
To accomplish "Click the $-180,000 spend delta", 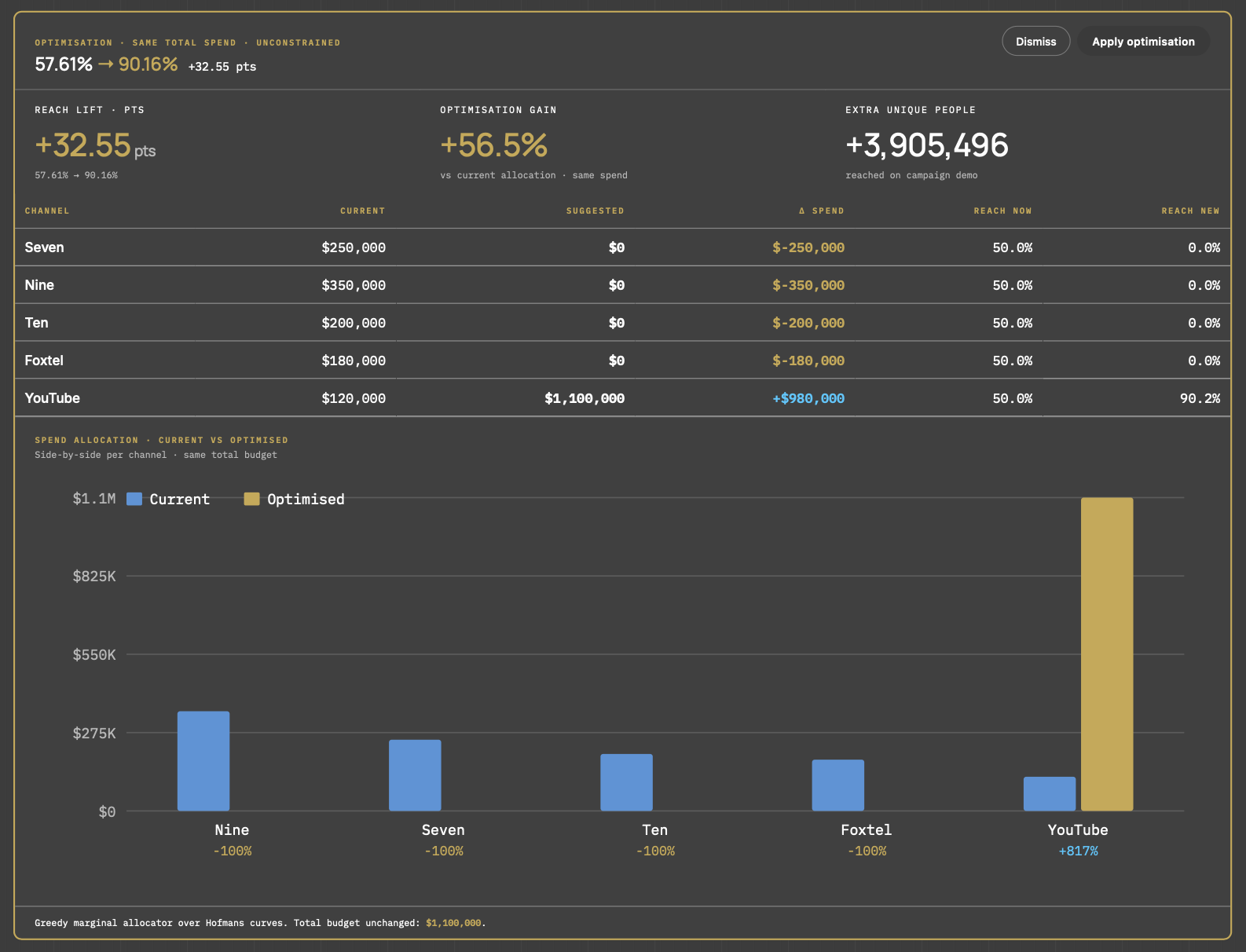I will 808,361.
